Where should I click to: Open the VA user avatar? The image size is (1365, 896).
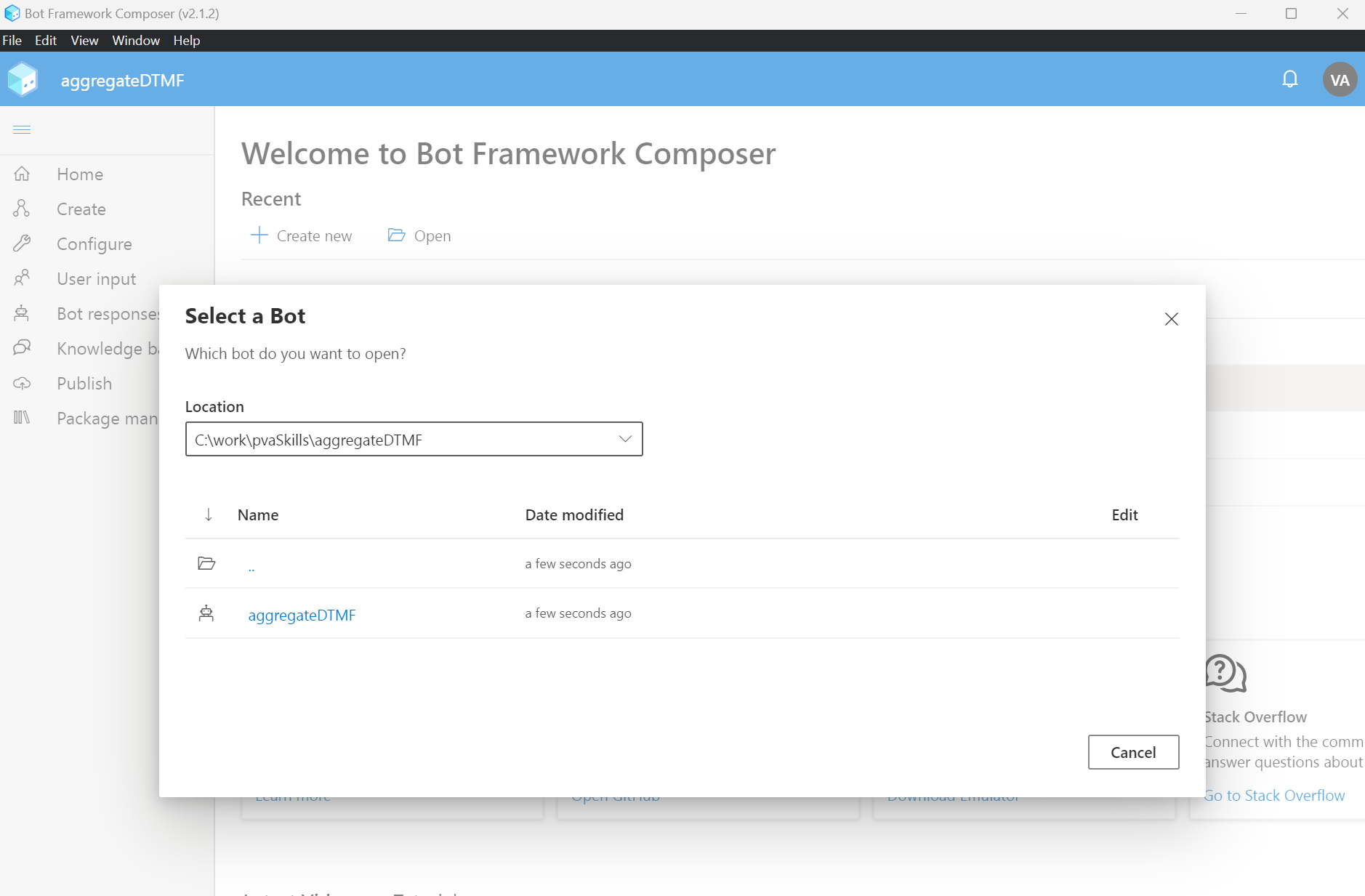1339,80
